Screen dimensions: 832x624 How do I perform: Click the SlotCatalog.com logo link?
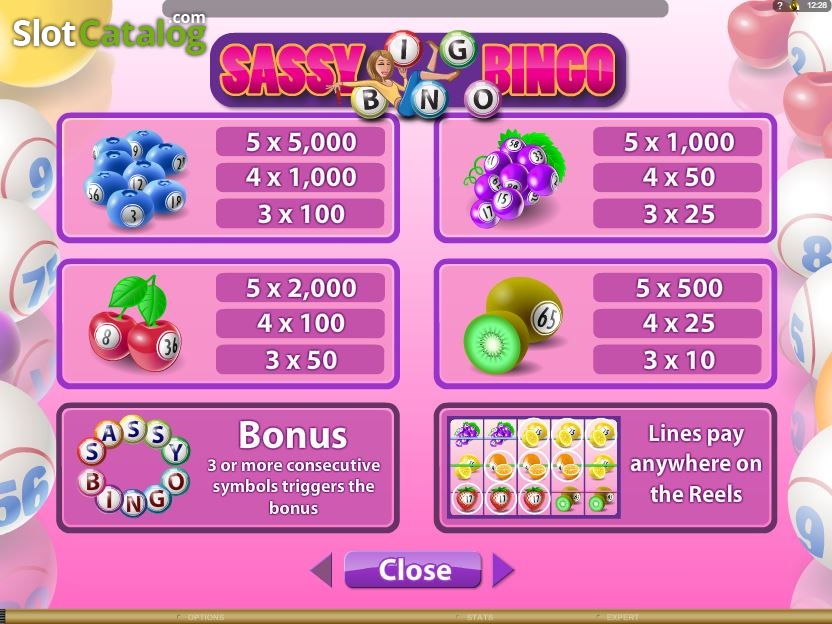[x=109, y=33]
